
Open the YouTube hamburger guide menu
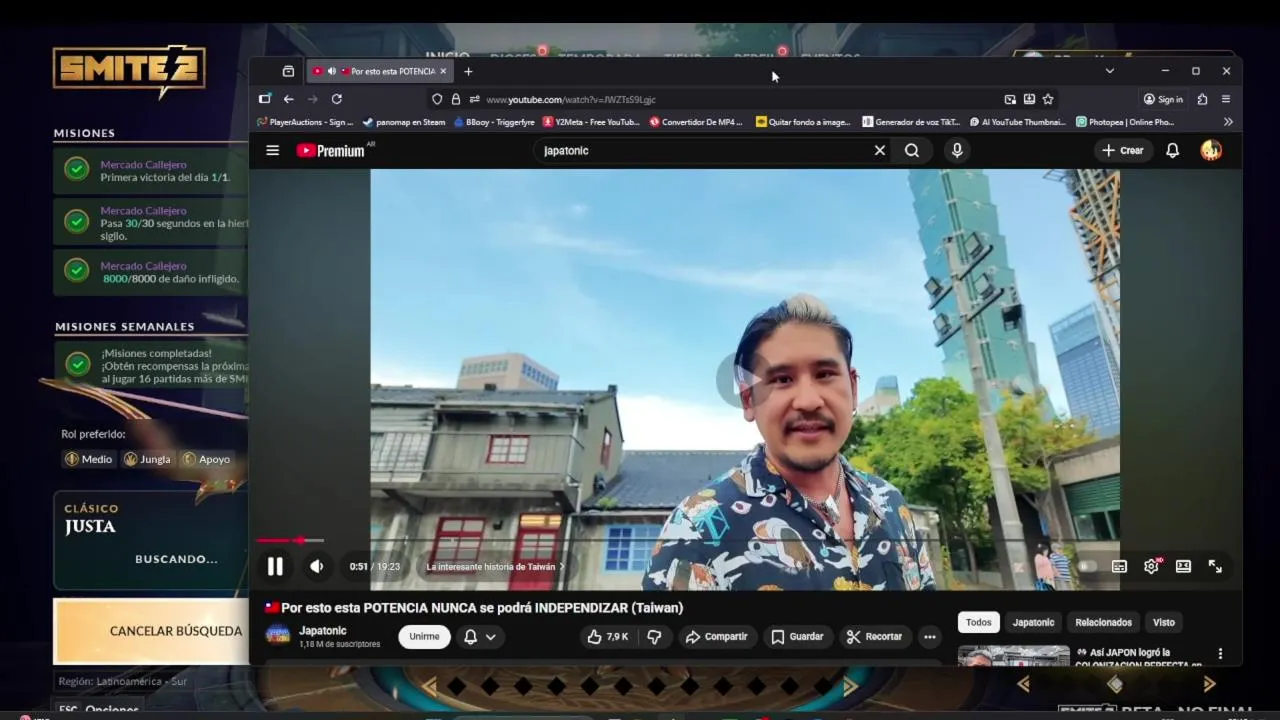point(272,150)
